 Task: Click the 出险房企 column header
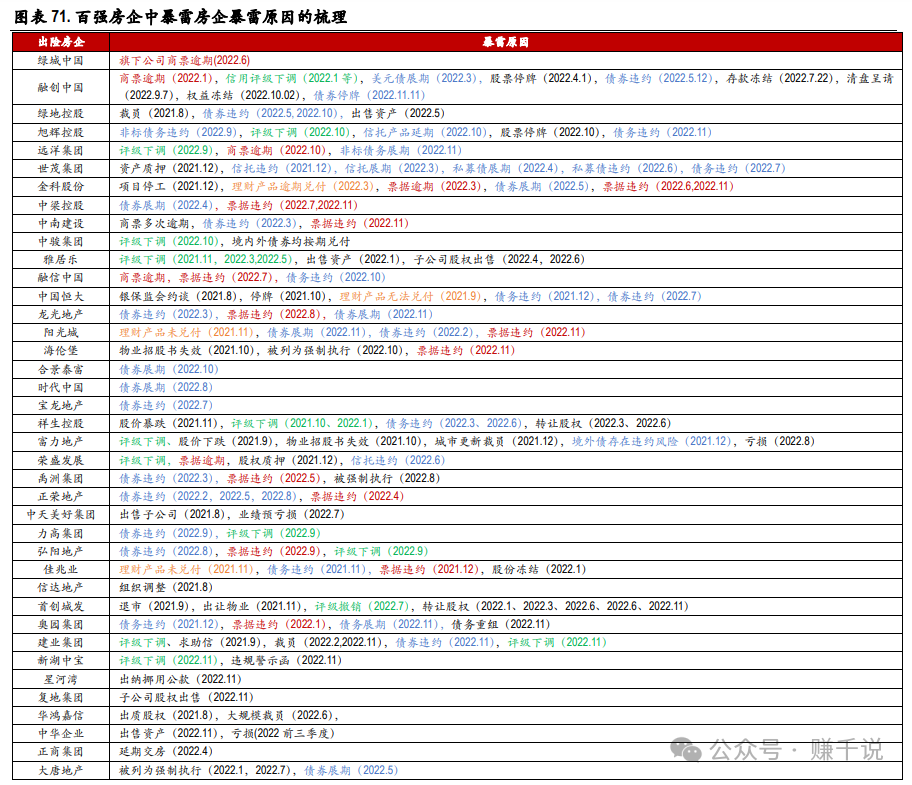(61, 42)
